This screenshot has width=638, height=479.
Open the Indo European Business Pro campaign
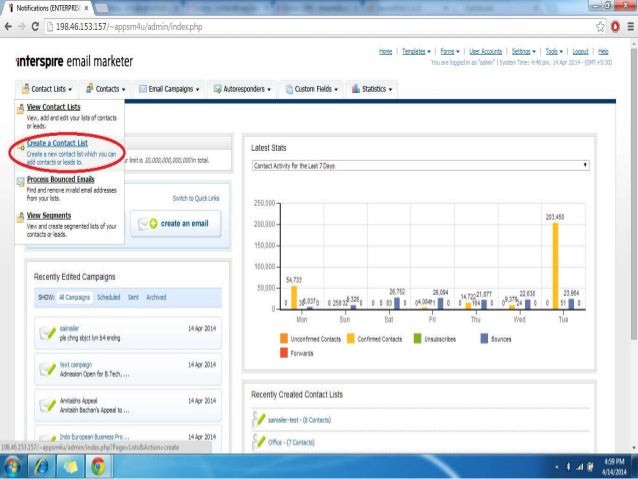point(94,437)
